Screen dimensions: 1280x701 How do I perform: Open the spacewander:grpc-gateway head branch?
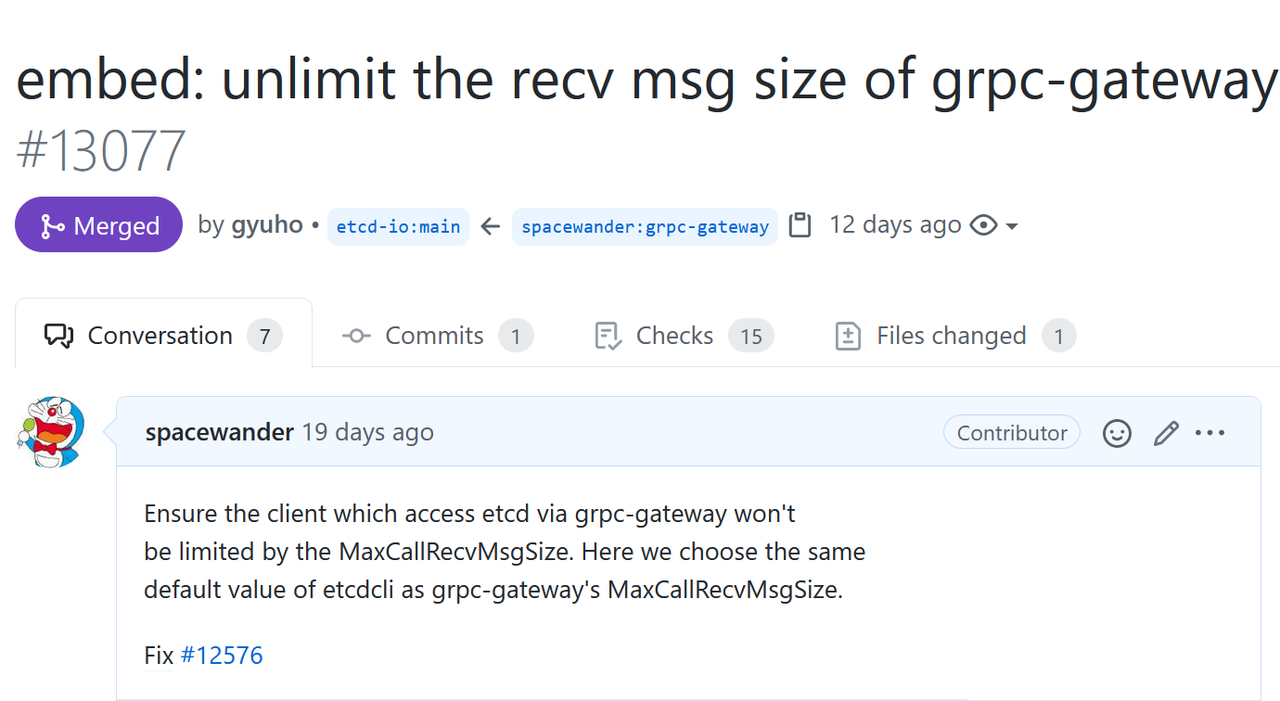tap(645, 227)
